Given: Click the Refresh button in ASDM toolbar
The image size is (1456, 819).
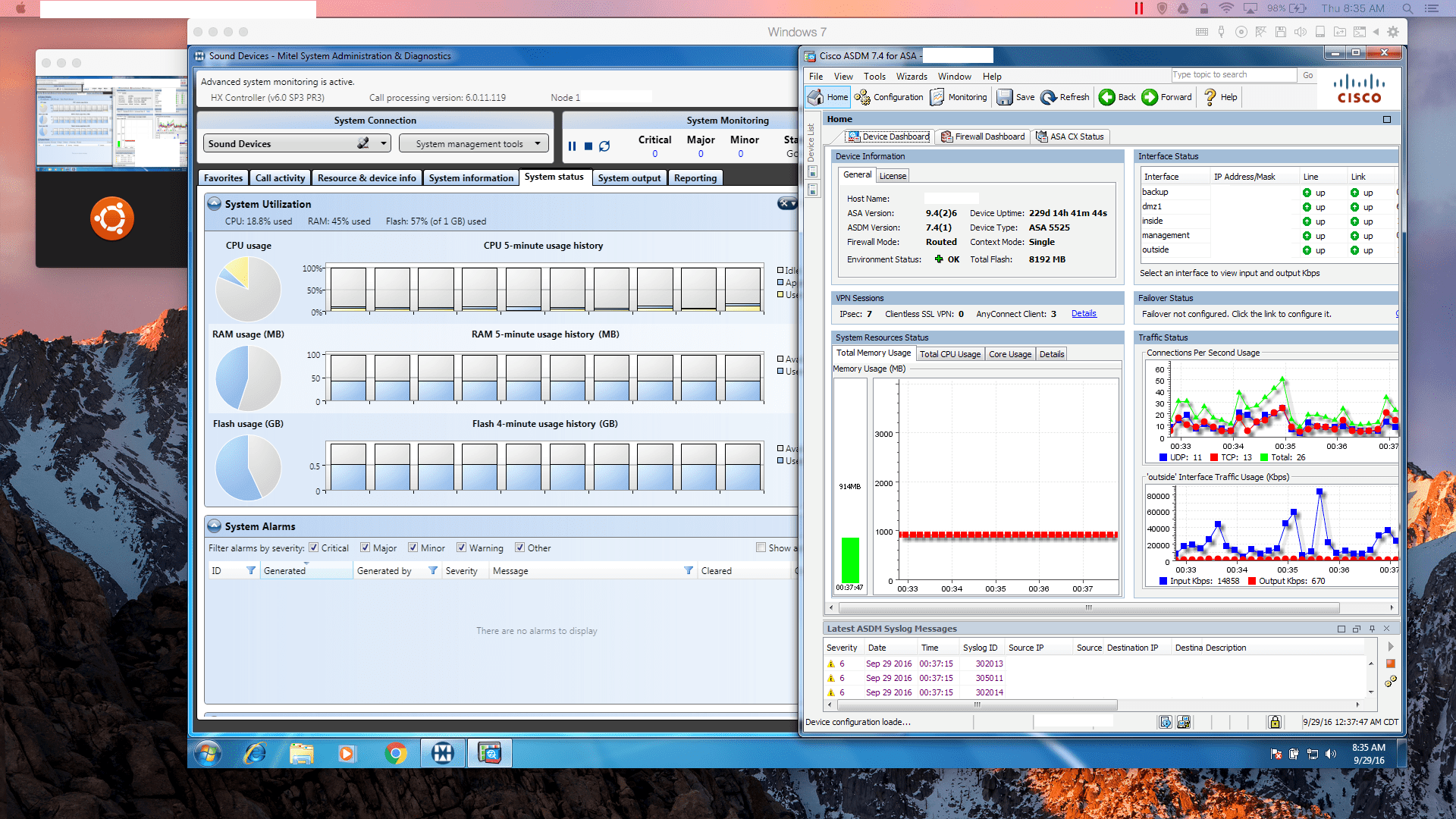Looking at the screenshot, I should [x=1065, y=97].
